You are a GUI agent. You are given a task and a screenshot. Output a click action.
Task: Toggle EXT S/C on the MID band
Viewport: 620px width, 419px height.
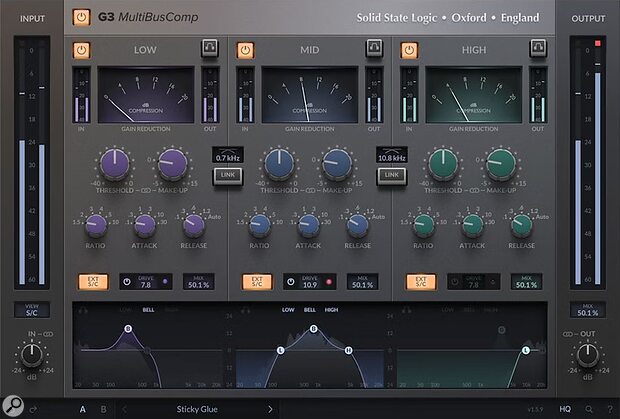(257, 281)
